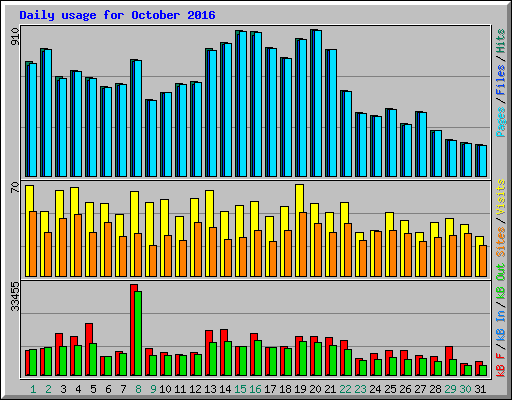Click green day label 23 on the x-axis
512x400 pixels.
pyautogui.click(x=360, y=389)
